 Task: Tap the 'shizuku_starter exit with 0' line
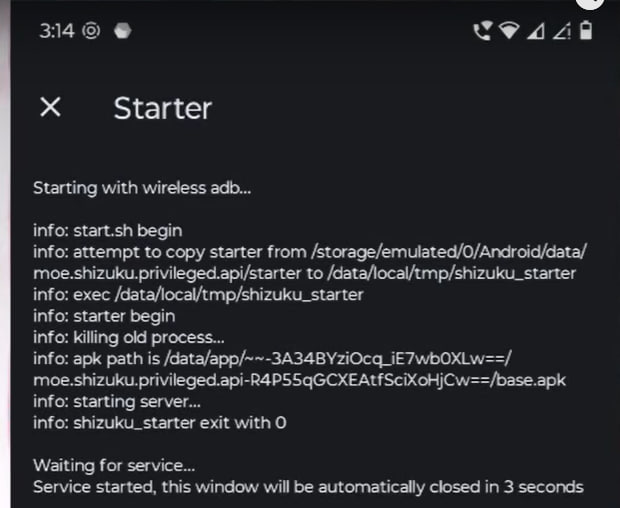[x=160, y=423]
